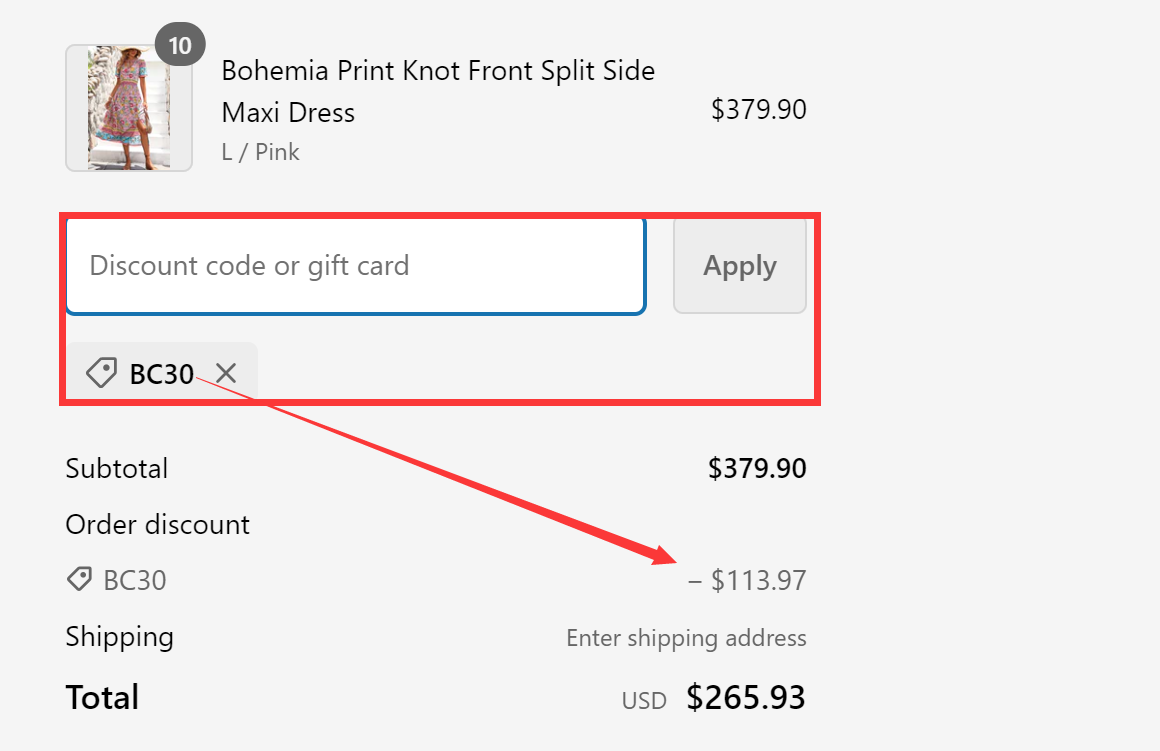Remove the BC30 discount code
Viewport: 1160px width, 751px height.
pos(225,372)
